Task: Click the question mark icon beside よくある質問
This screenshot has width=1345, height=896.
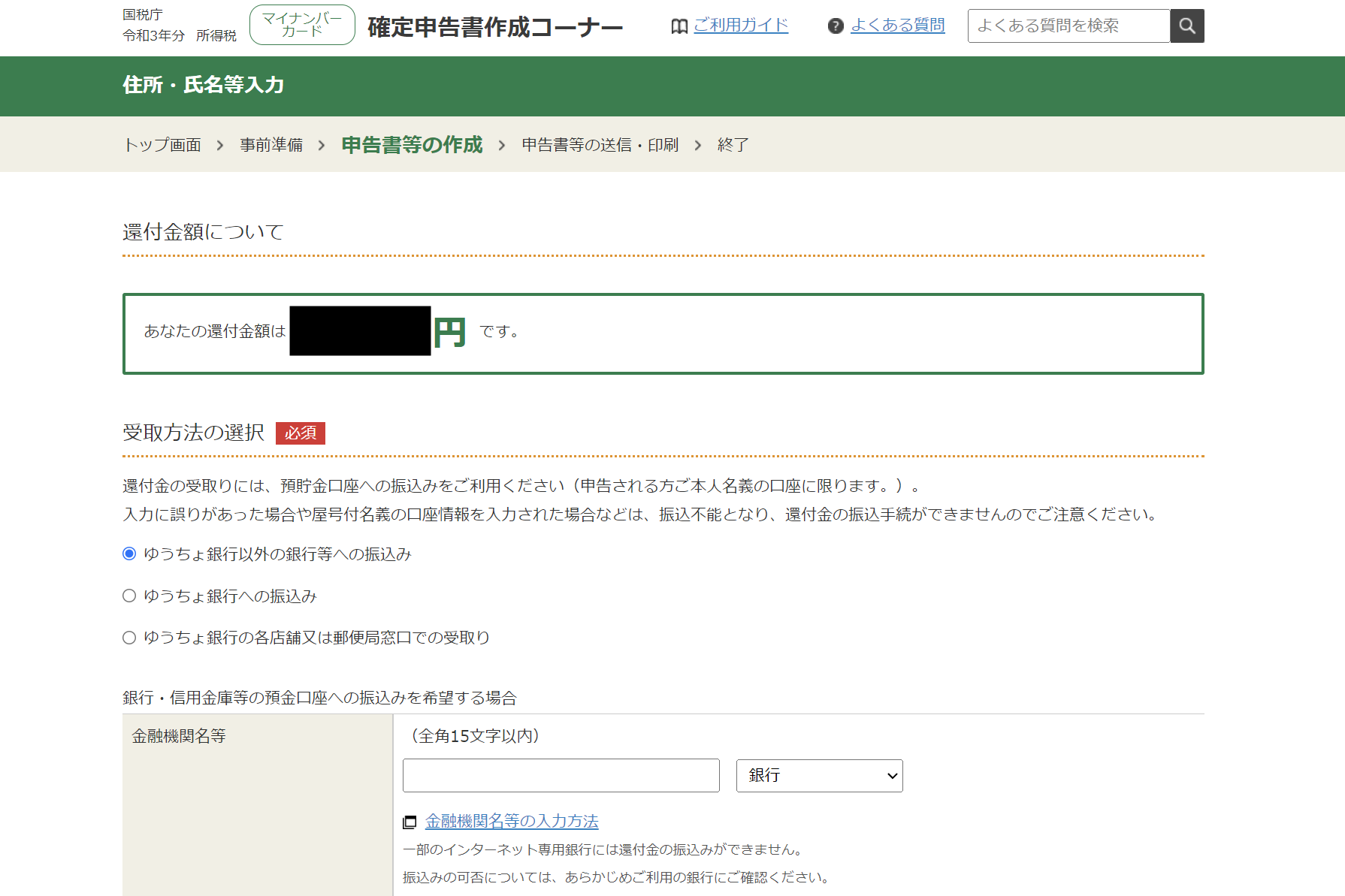Action: point(836,26)
